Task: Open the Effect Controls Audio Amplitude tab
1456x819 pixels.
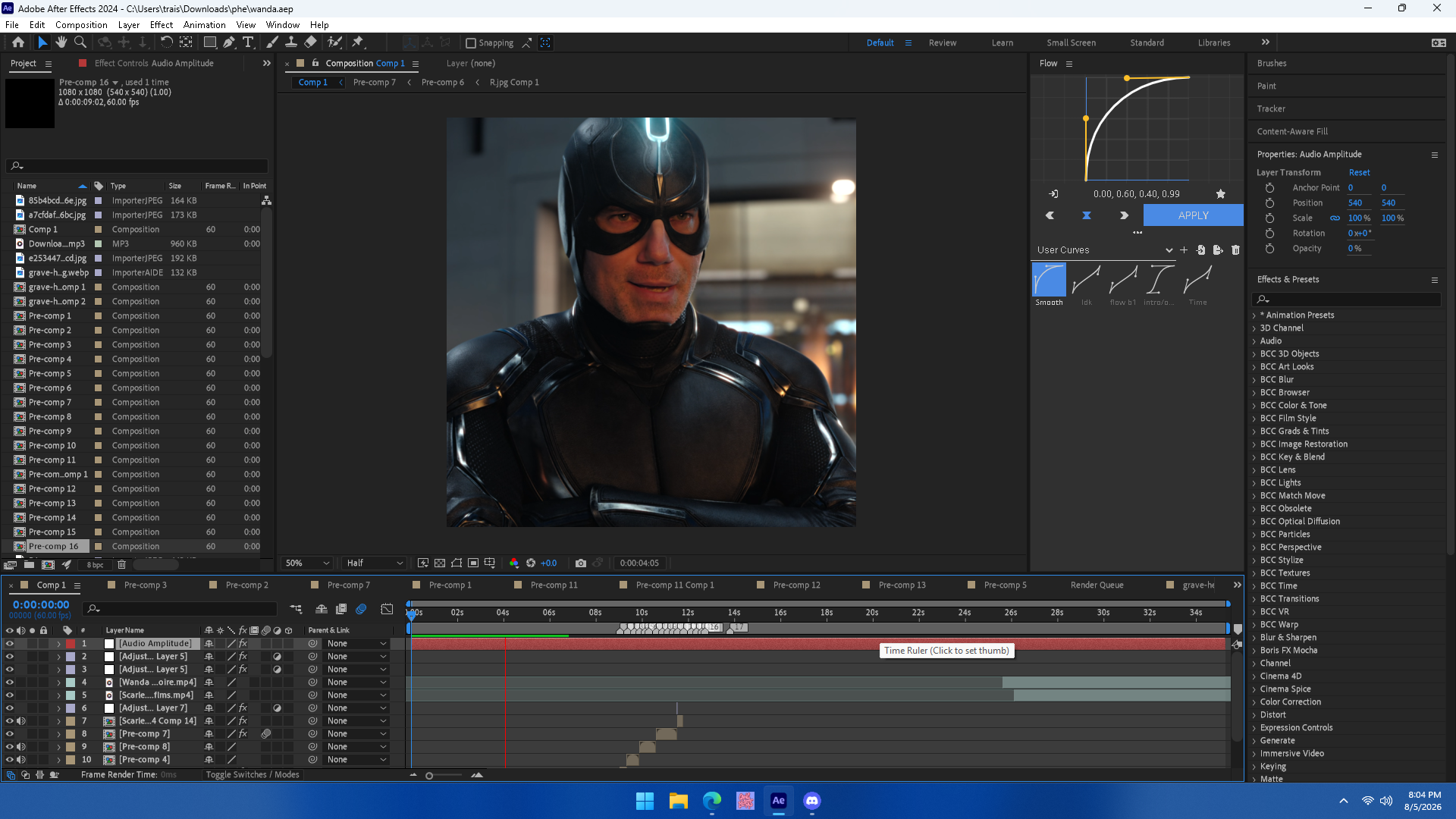Action: click(154, 64)
